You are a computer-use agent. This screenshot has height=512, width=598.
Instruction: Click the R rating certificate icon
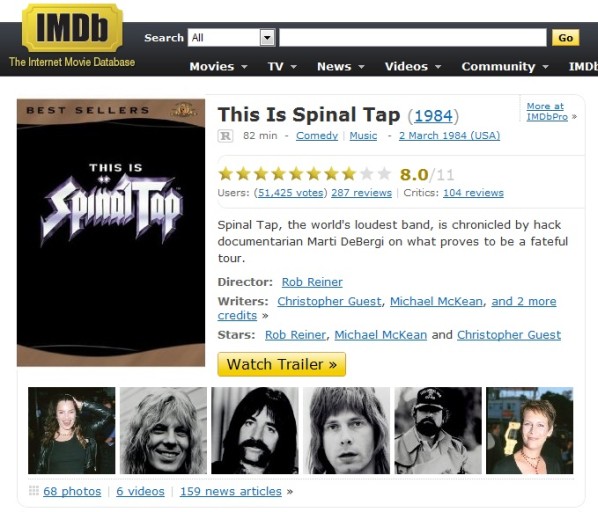coord(225,136)
